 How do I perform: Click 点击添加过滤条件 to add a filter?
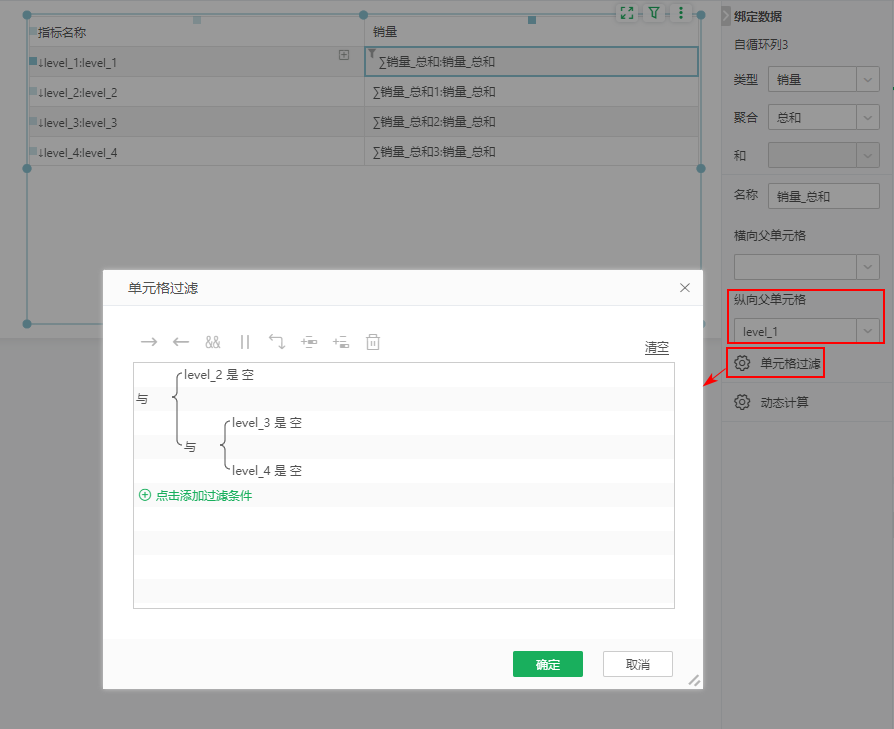pyautogui.click(x=196, y=495)
